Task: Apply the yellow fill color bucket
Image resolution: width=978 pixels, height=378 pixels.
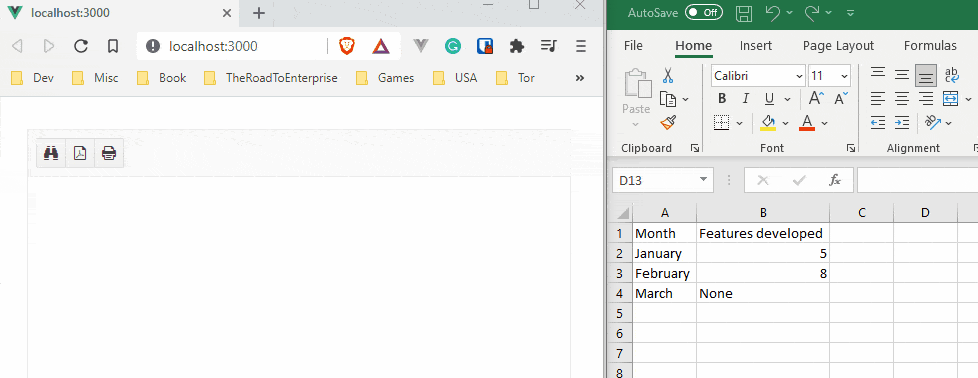Action: tap(768, 123)
